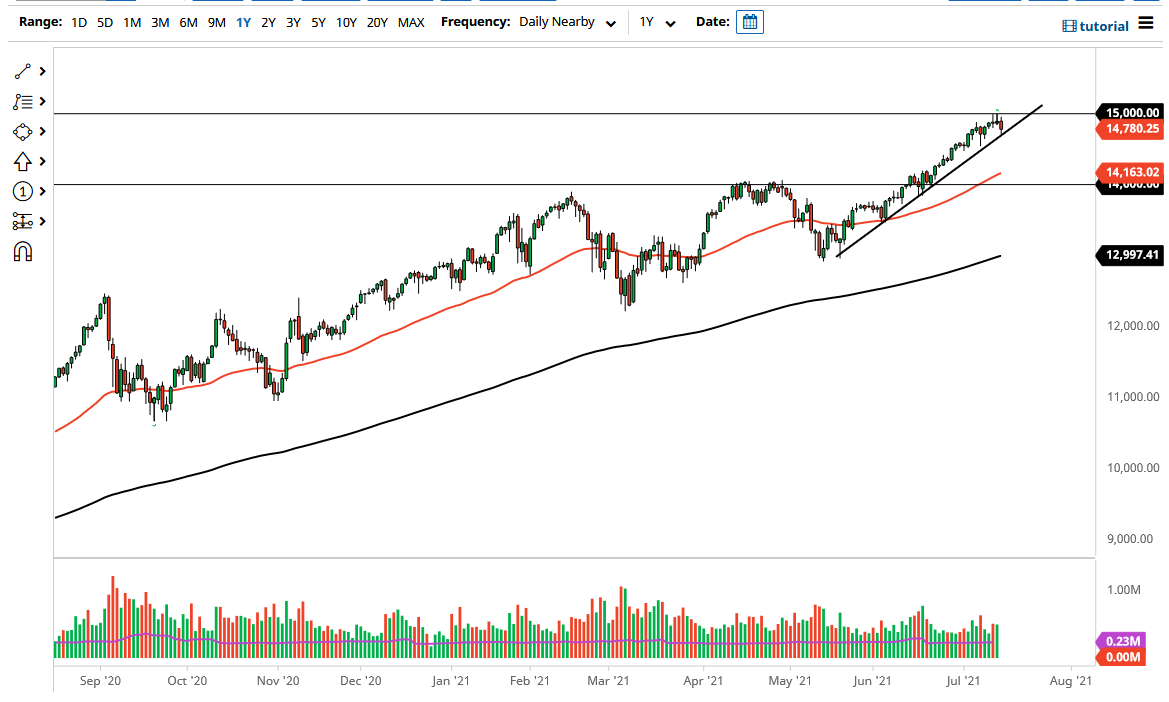Open the annotation list tool
This screenshot has width=1169, height=702.
(23, 101)
